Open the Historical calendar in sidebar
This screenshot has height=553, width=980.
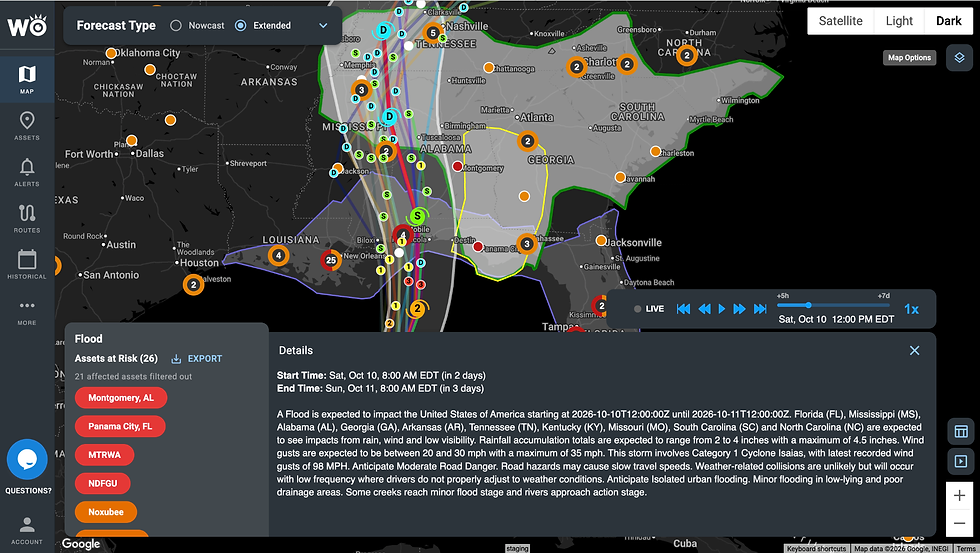pyautogui.click(x=27, y=264)
